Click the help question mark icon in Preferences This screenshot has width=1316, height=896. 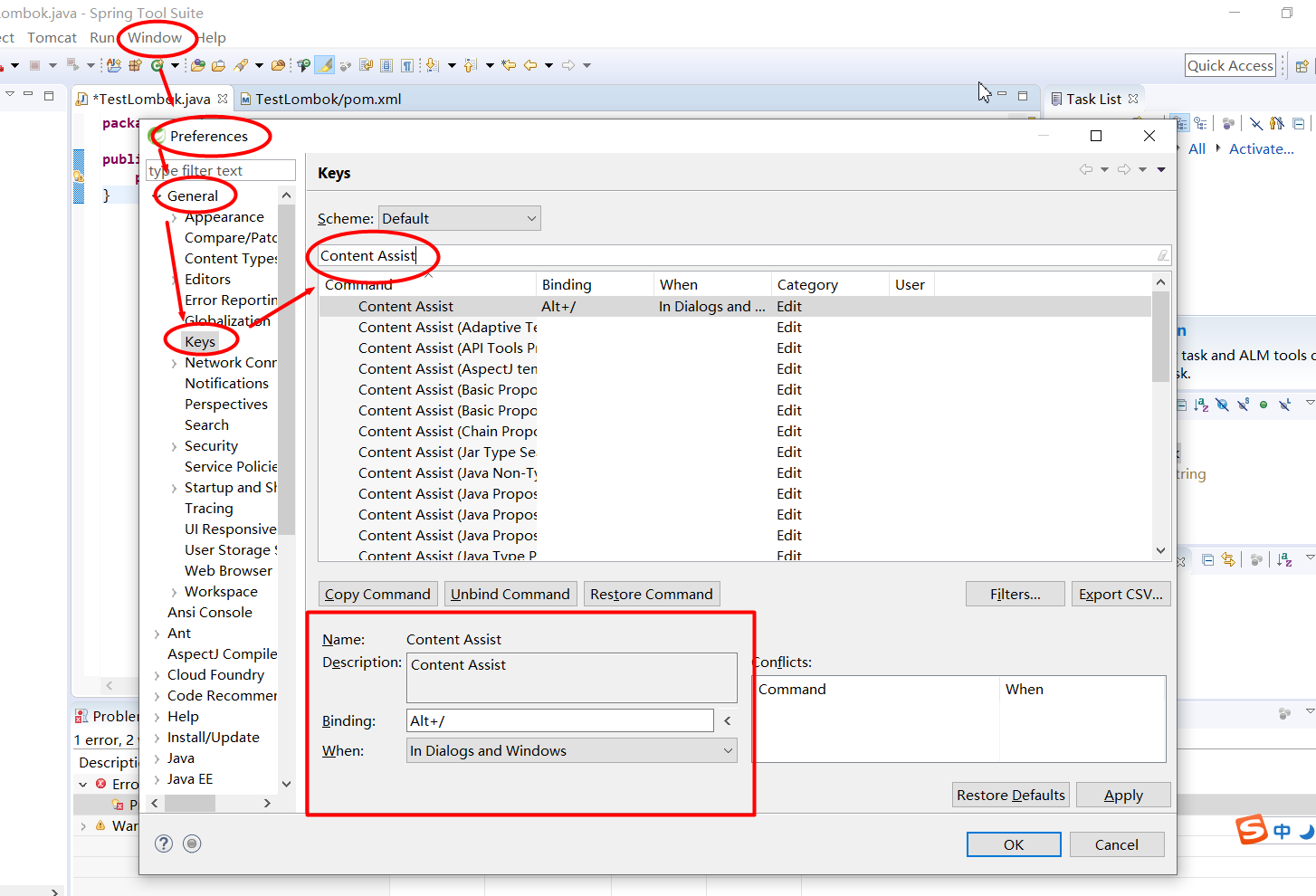pos(164,844)
